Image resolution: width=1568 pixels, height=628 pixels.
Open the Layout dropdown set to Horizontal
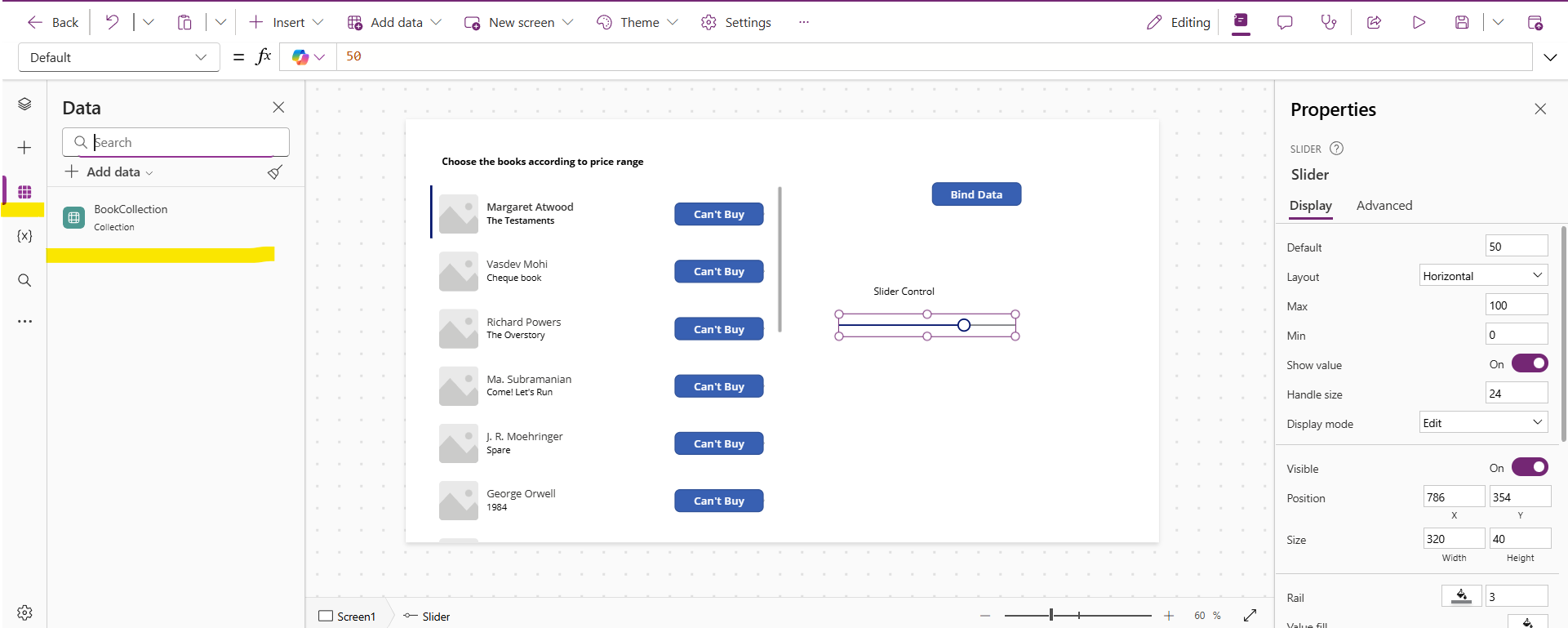click(1483, 276)
